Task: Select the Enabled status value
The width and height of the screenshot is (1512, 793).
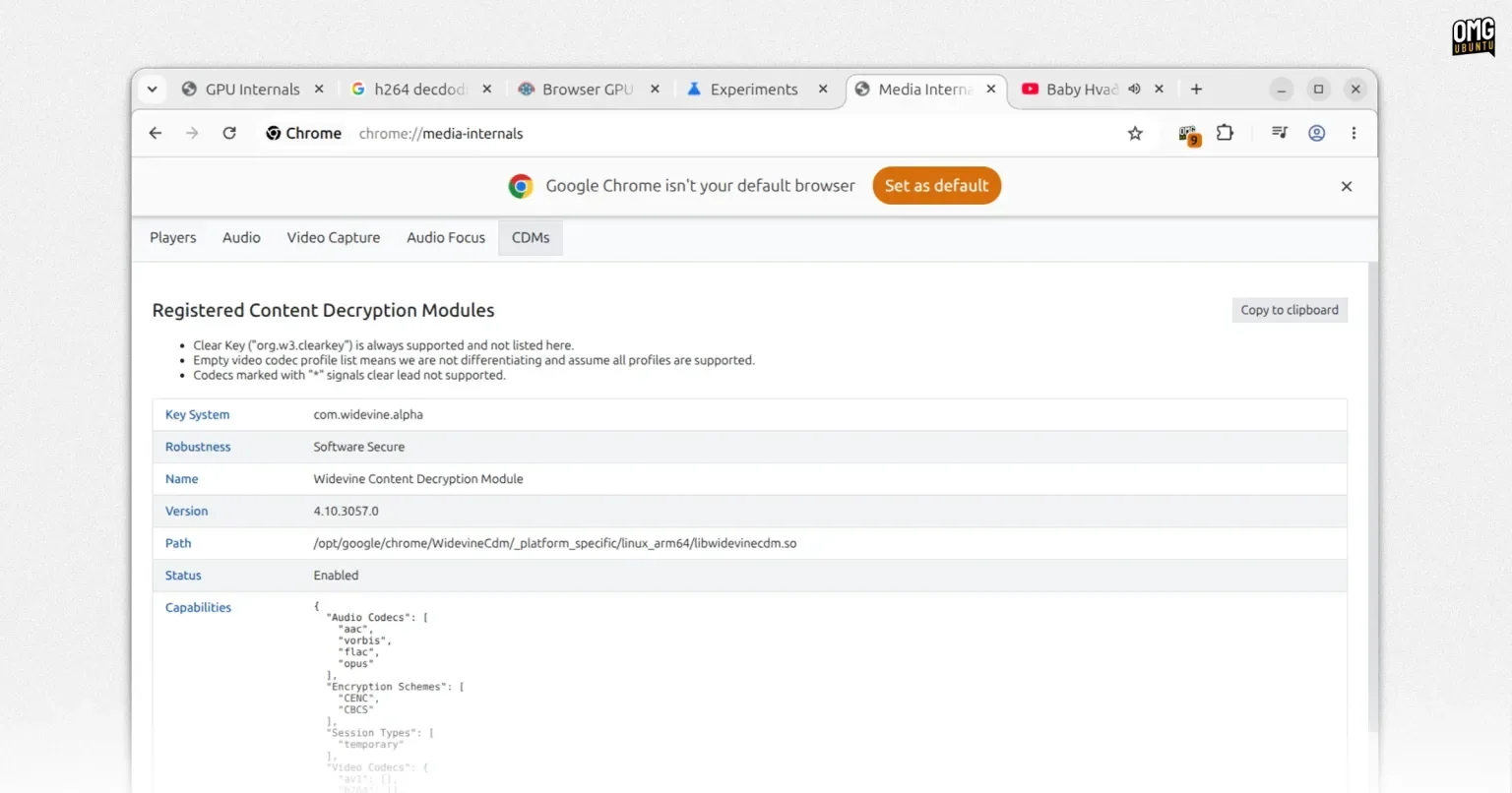Action: tap(336, 576)
